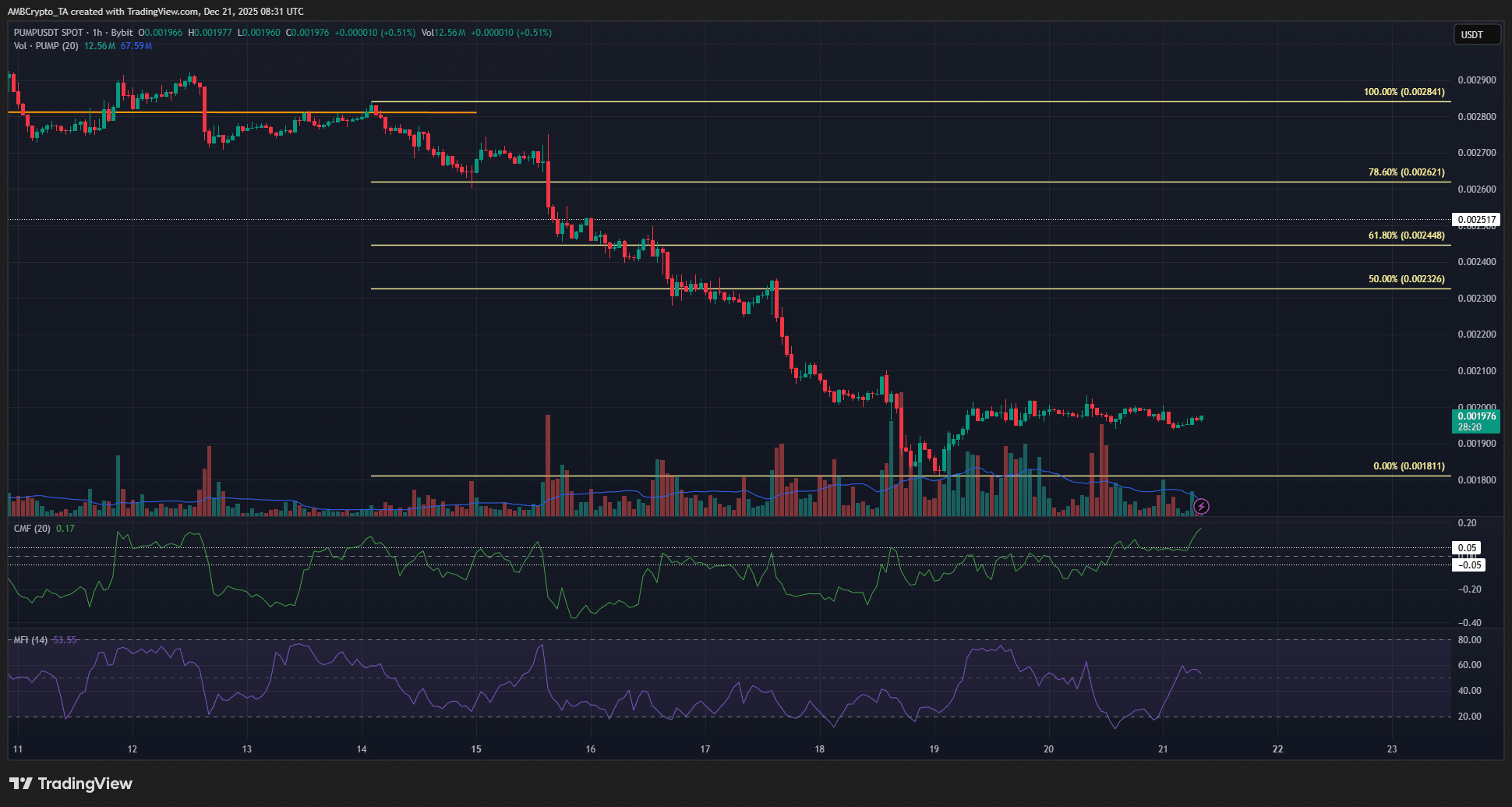Click the 50.00% (0.002326) Fibonacci level label
The image size is (1512, 807).
click(1406, 279)
